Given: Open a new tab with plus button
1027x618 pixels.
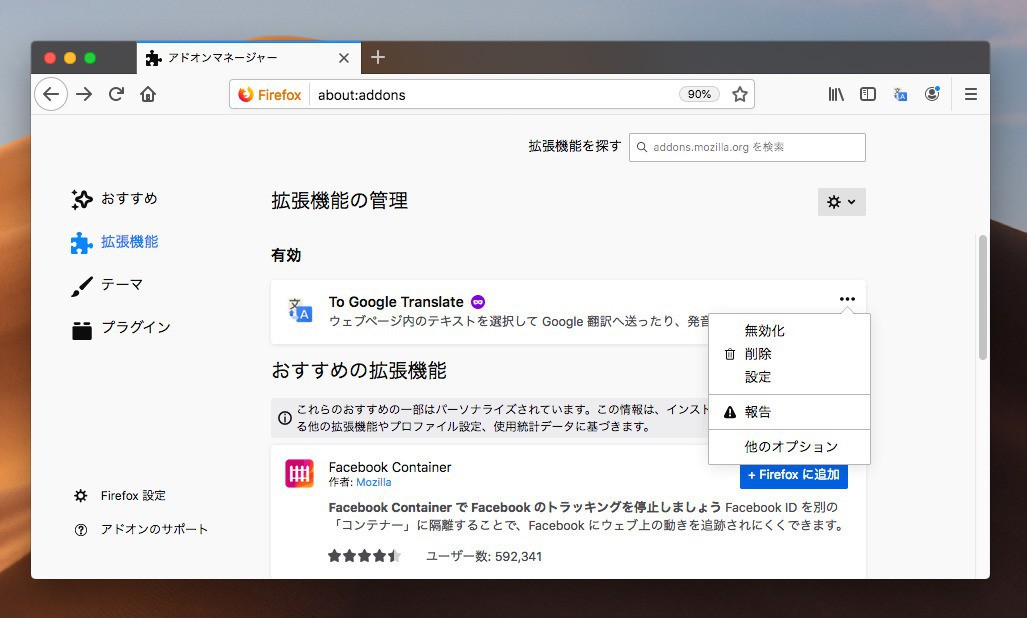Looking at the screenshot, I should click(378, 58).
